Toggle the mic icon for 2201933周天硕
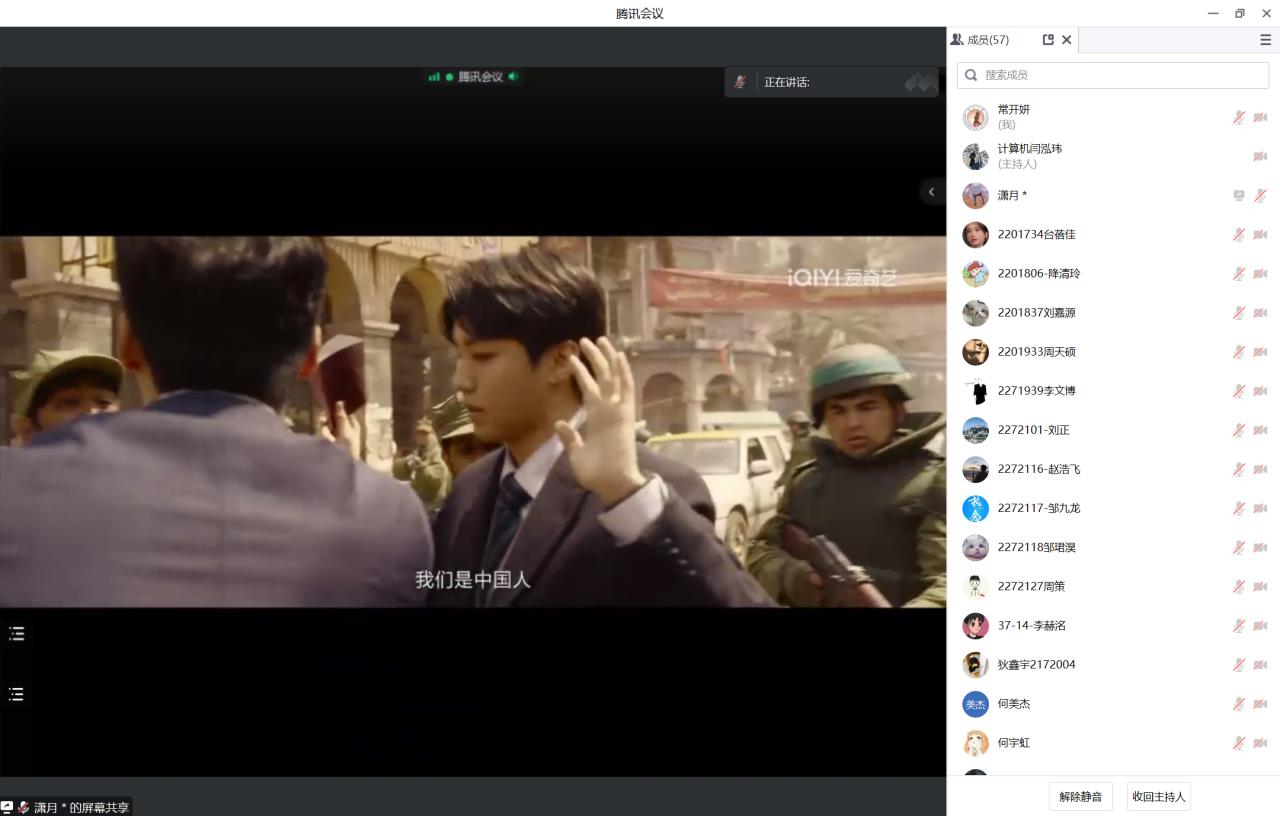This screenshot has height=816, width=1280. click(x=1239, y=352)
